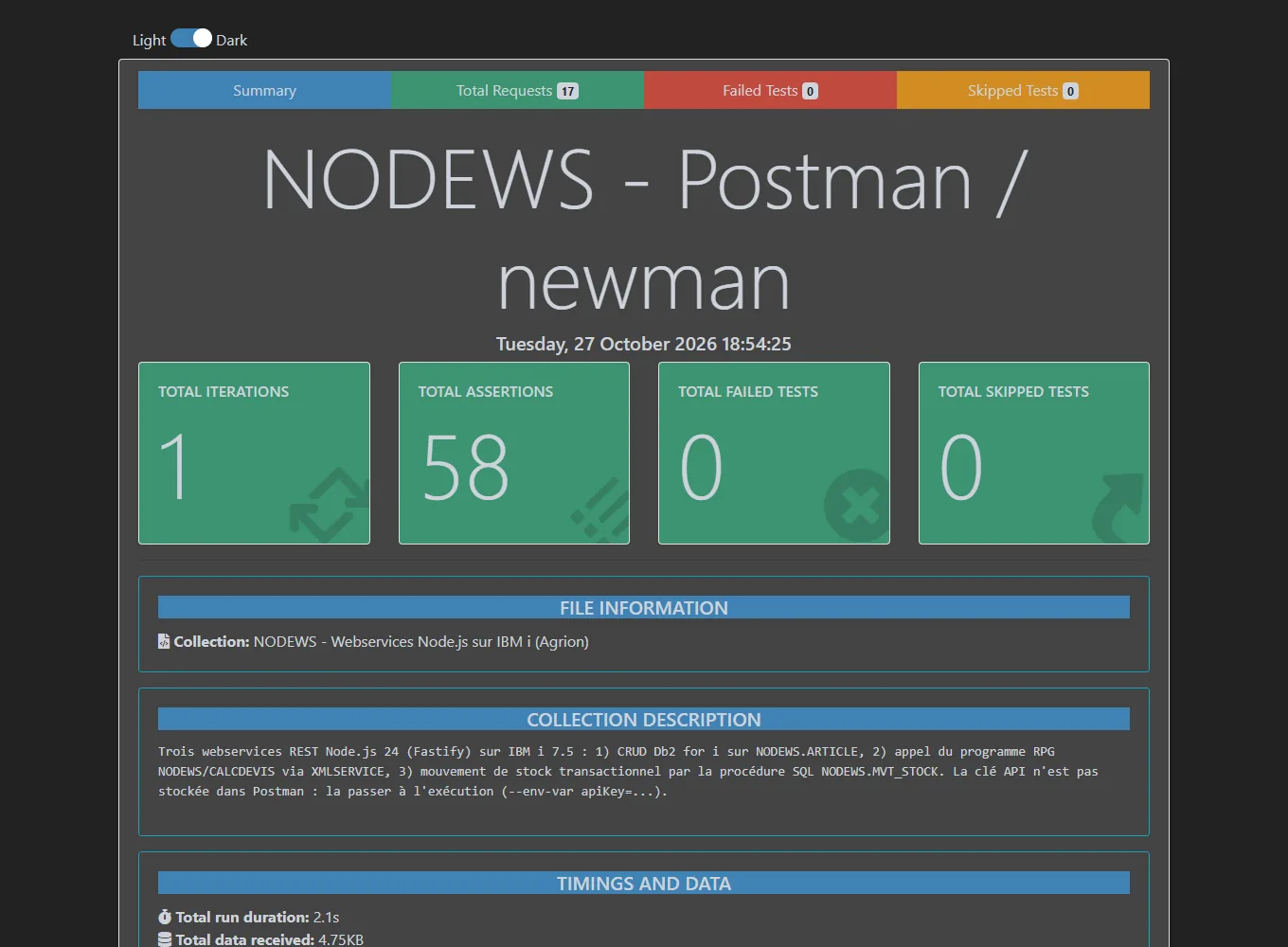Click the Total Skipped Tests arrow icon
Image resolution: width=1288 pixels, height=947 pixels.
coord(1119,509)
